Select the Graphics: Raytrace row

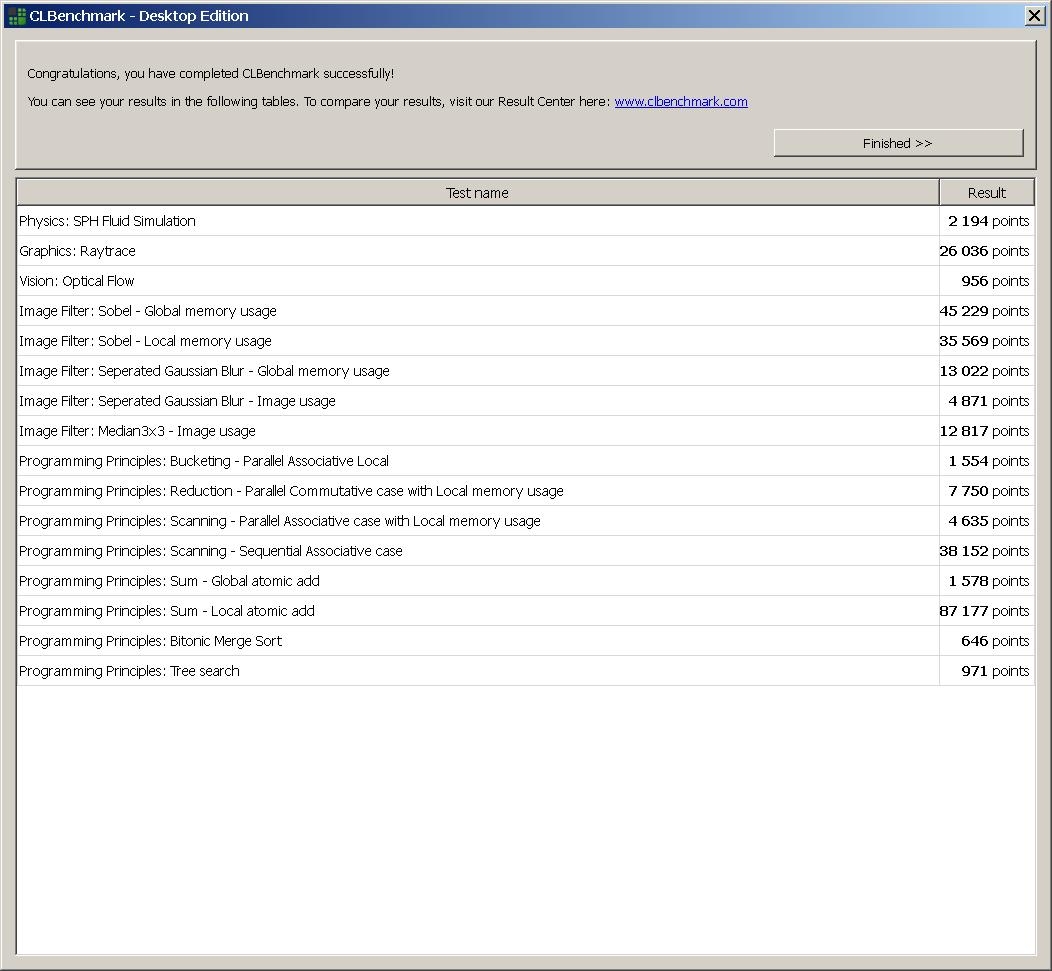526,251
